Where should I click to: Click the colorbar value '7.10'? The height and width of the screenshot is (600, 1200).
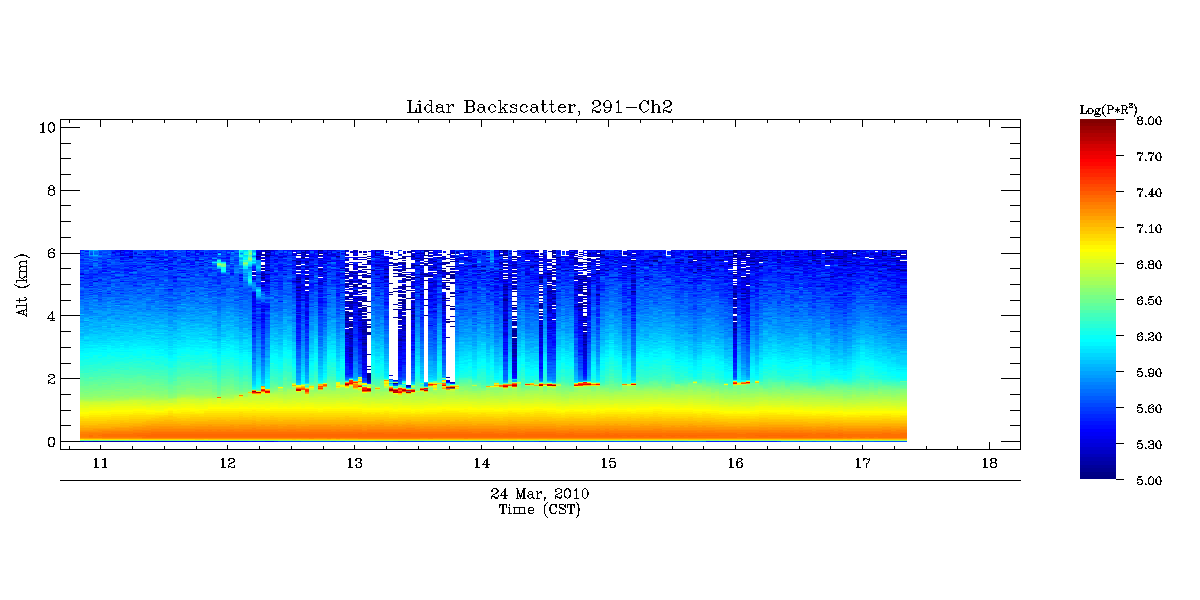1149,229
